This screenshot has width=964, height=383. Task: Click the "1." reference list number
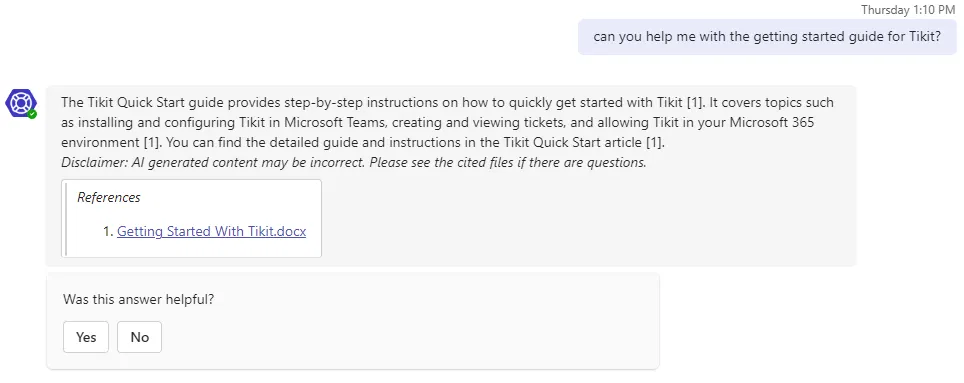coord(108,232)
